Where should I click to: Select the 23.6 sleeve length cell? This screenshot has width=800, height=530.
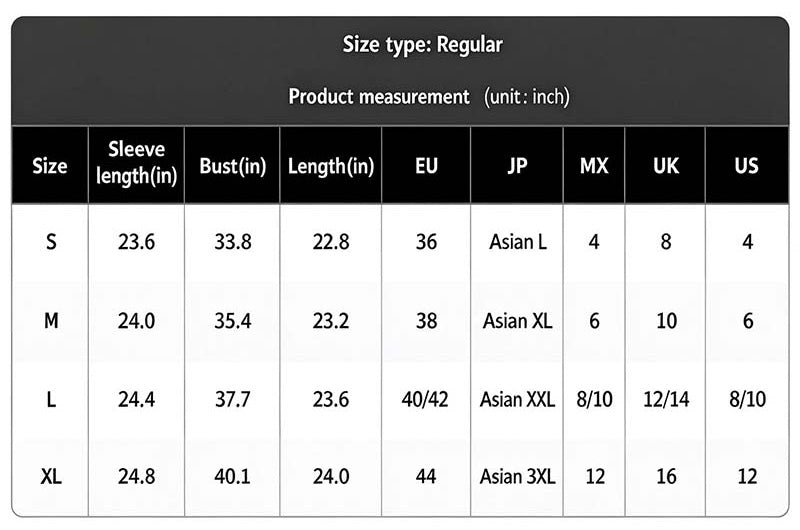pyautogui.click(x=136, y=242)
